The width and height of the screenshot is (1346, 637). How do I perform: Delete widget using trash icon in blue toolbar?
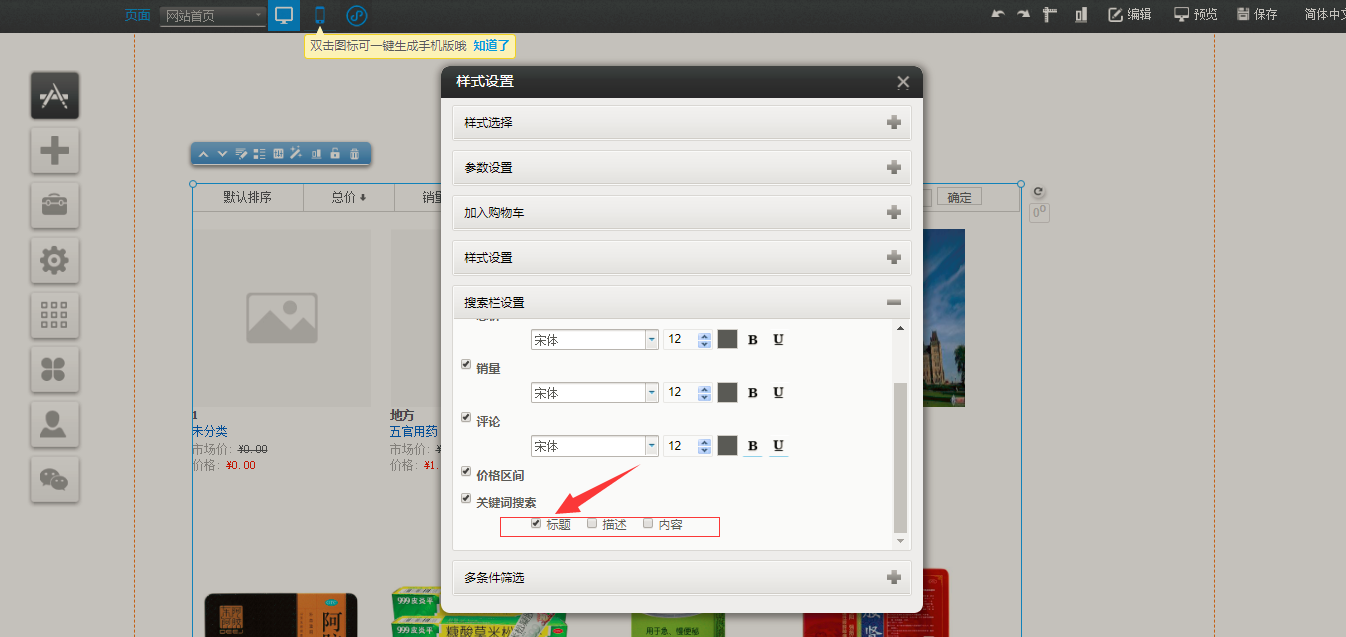[354, 154]
